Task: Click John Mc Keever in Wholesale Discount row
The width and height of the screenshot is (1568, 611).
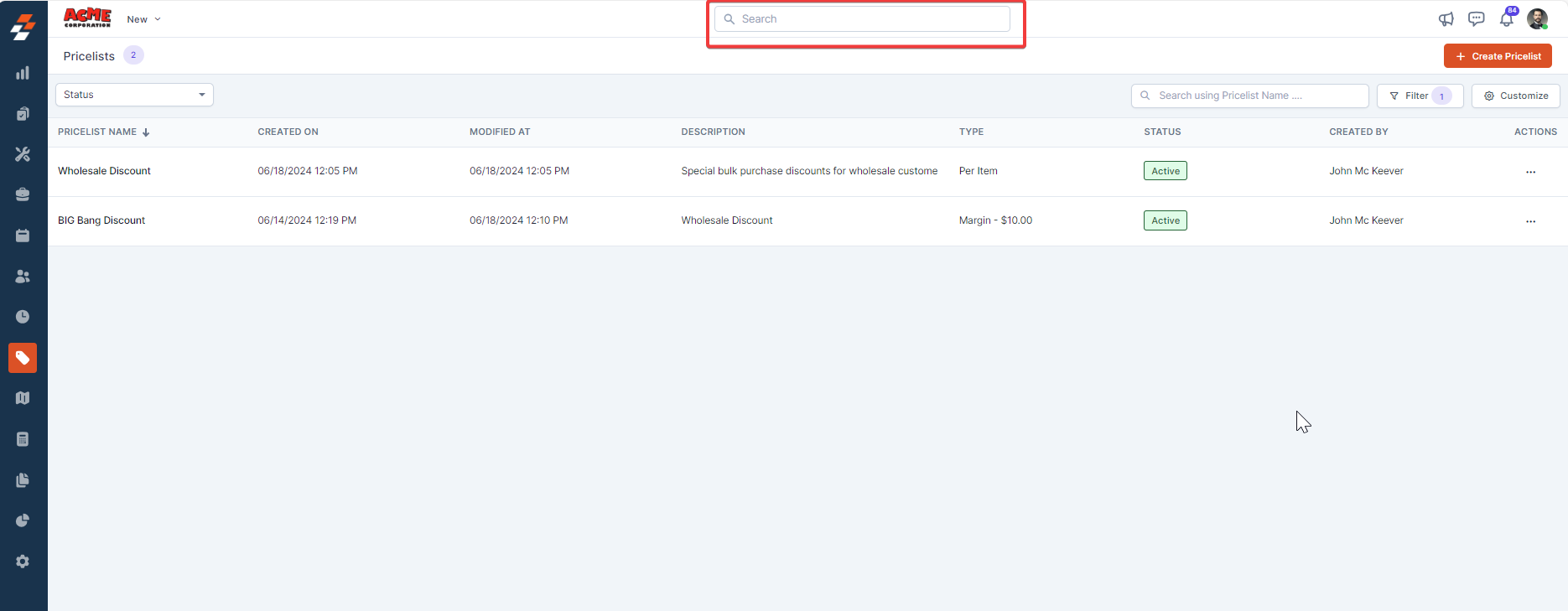Action: (x=1366, y=171)
